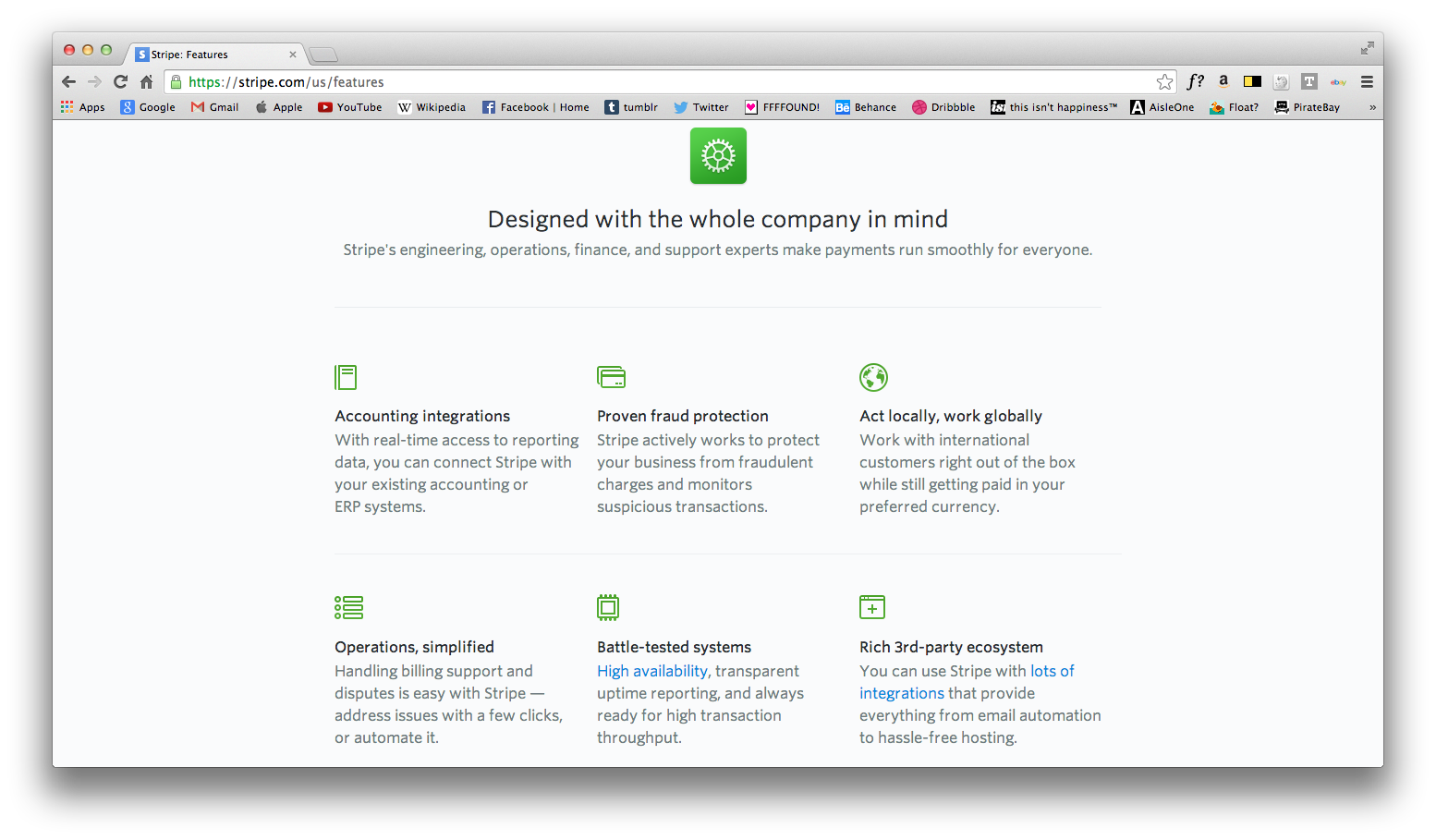Click the Accounting integrations notebook icon

(346, 377)
